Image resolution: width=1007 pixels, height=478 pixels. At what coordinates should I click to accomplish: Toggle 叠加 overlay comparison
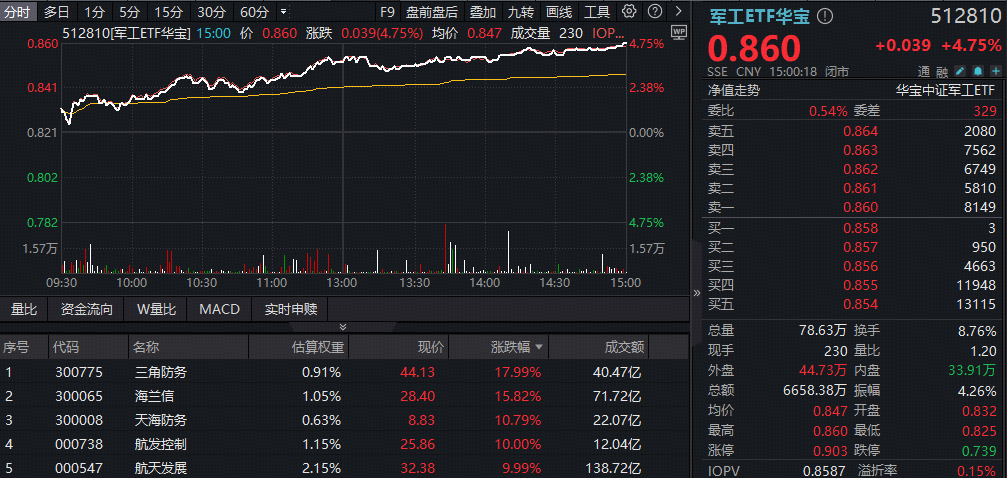pos(482,12)
